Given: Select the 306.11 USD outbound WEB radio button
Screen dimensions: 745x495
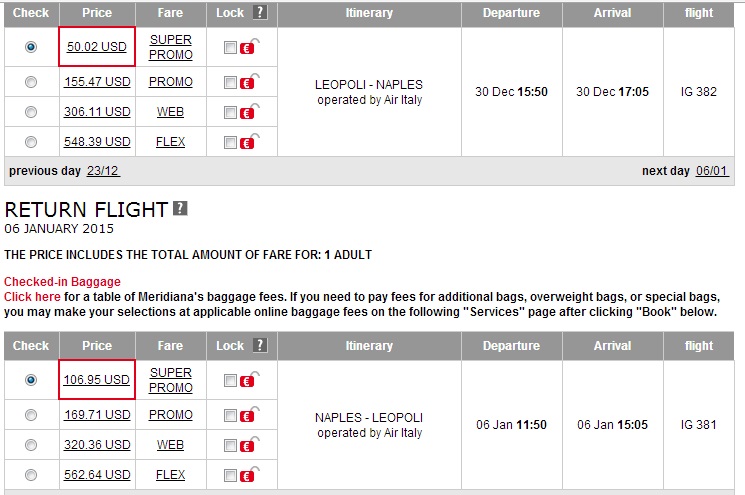Looking at the screenshot, I should 31,112.
